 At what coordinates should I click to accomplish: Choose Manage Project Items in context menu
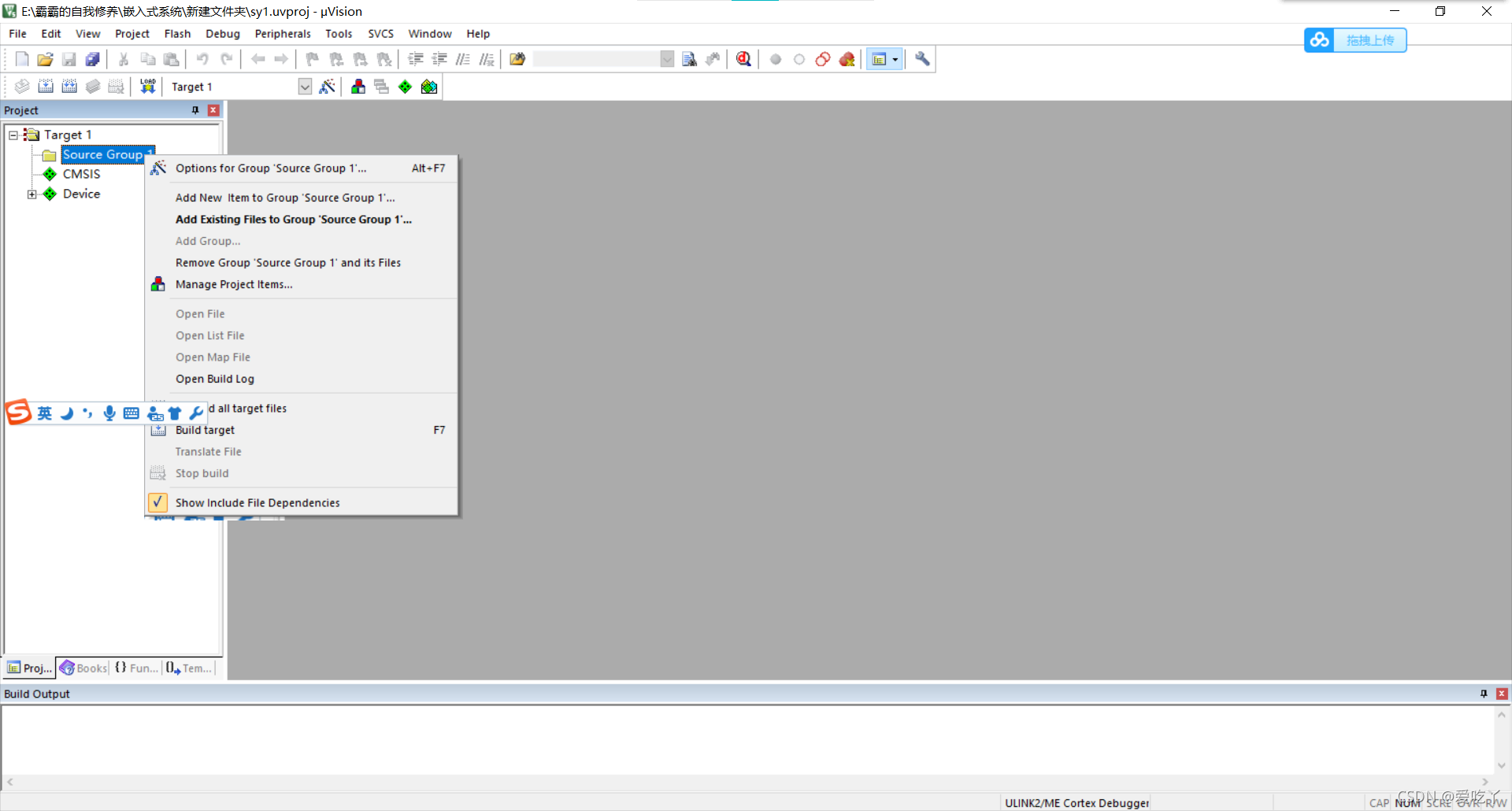pyautogui.click(x=301, y=284)
